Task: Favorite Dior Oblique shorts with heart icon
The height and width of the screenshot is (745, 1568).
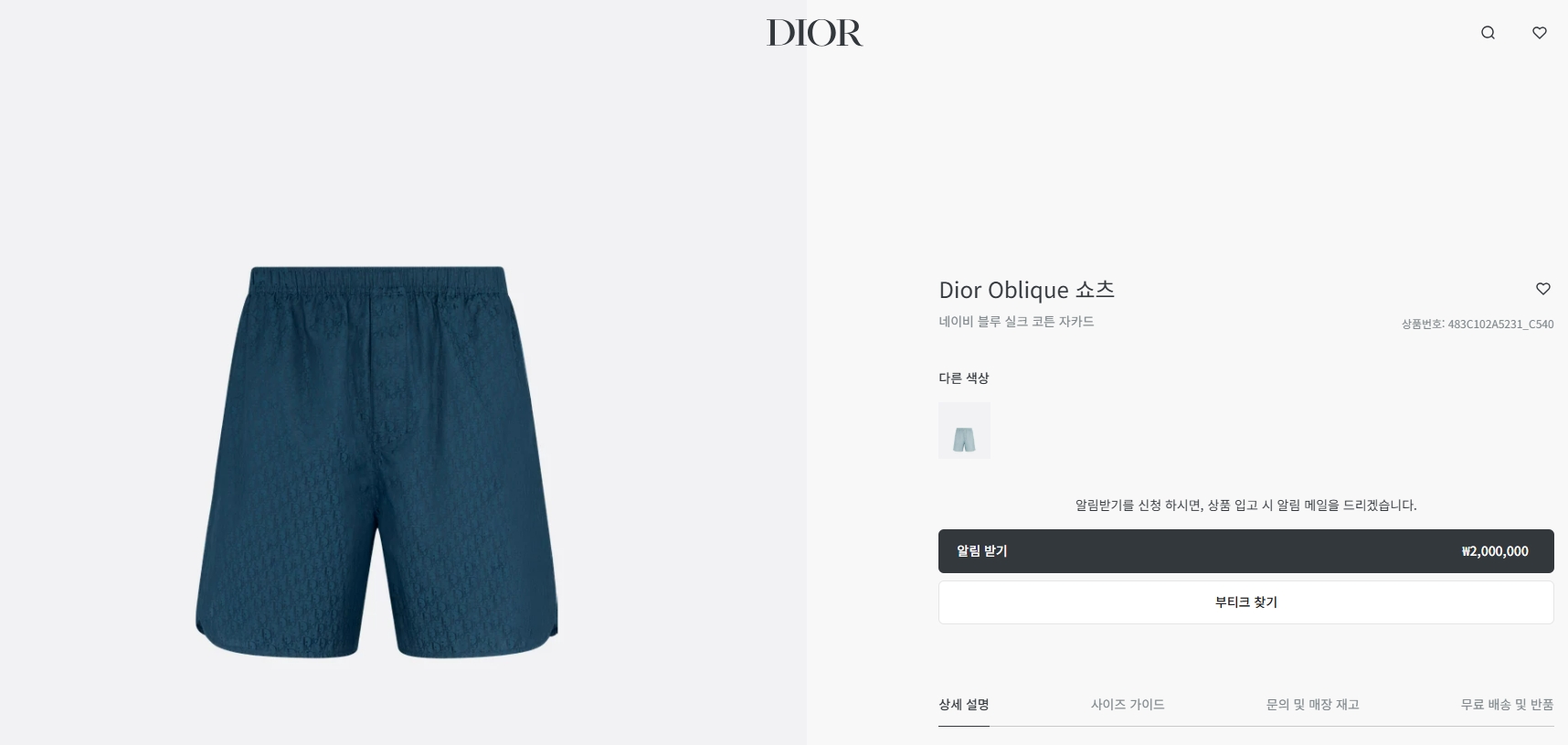Action: 1543,289
